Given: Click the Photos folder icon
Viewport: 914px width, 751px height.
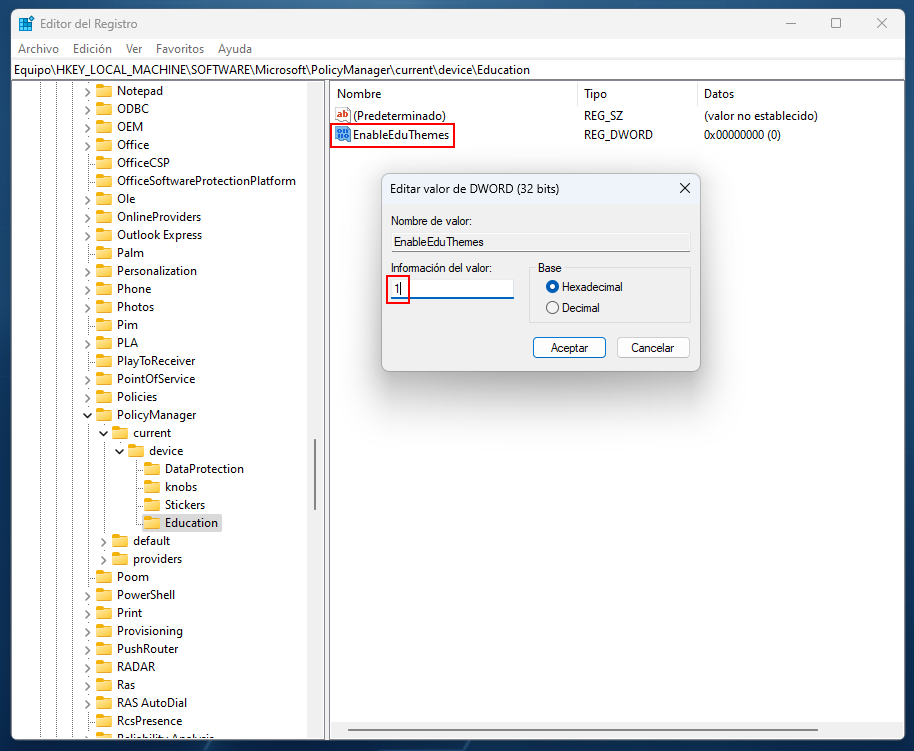Looking at the screenshot, I should click(x=104, y=307).
